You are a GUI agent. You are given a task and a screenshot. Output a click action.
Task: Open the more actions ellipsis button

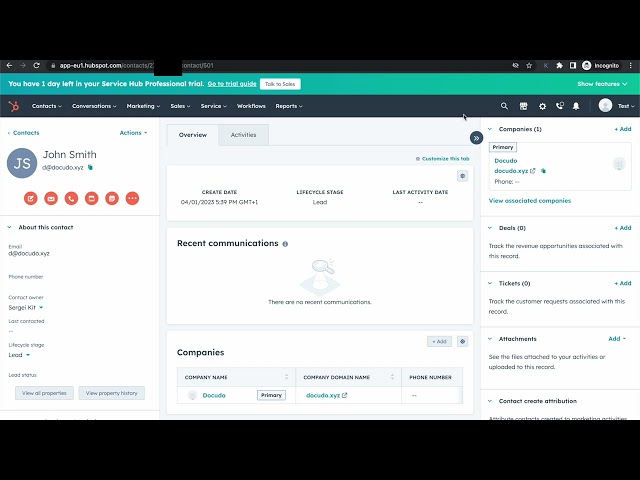pyautogui.click(x=132, y=198)
